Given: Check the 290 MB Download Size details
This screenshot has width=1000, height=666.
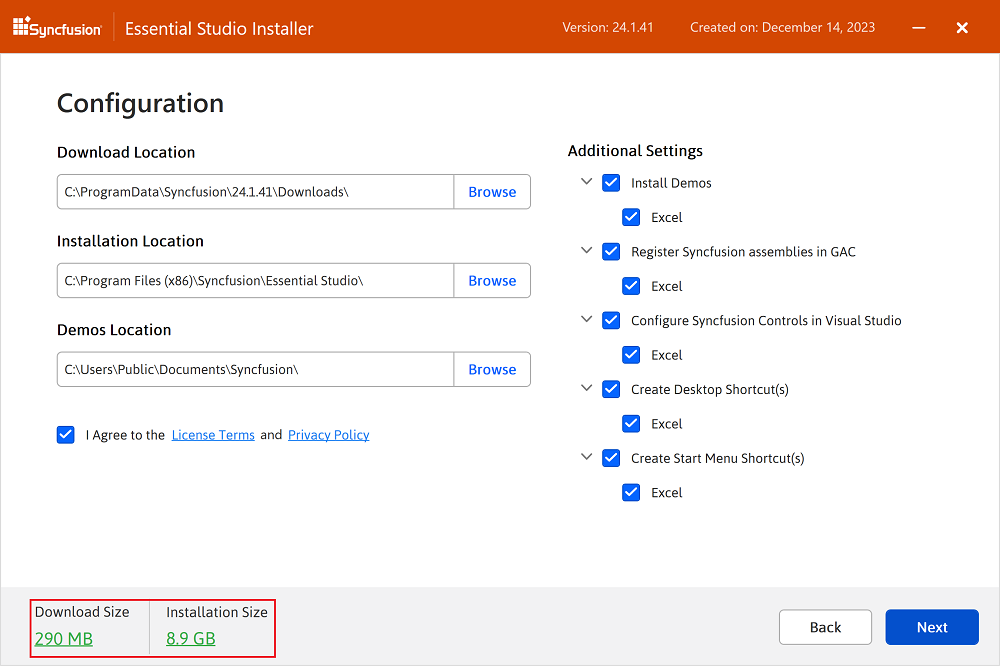Looking at the screenshot, I should pyautogui.click(x=63, y=638).
